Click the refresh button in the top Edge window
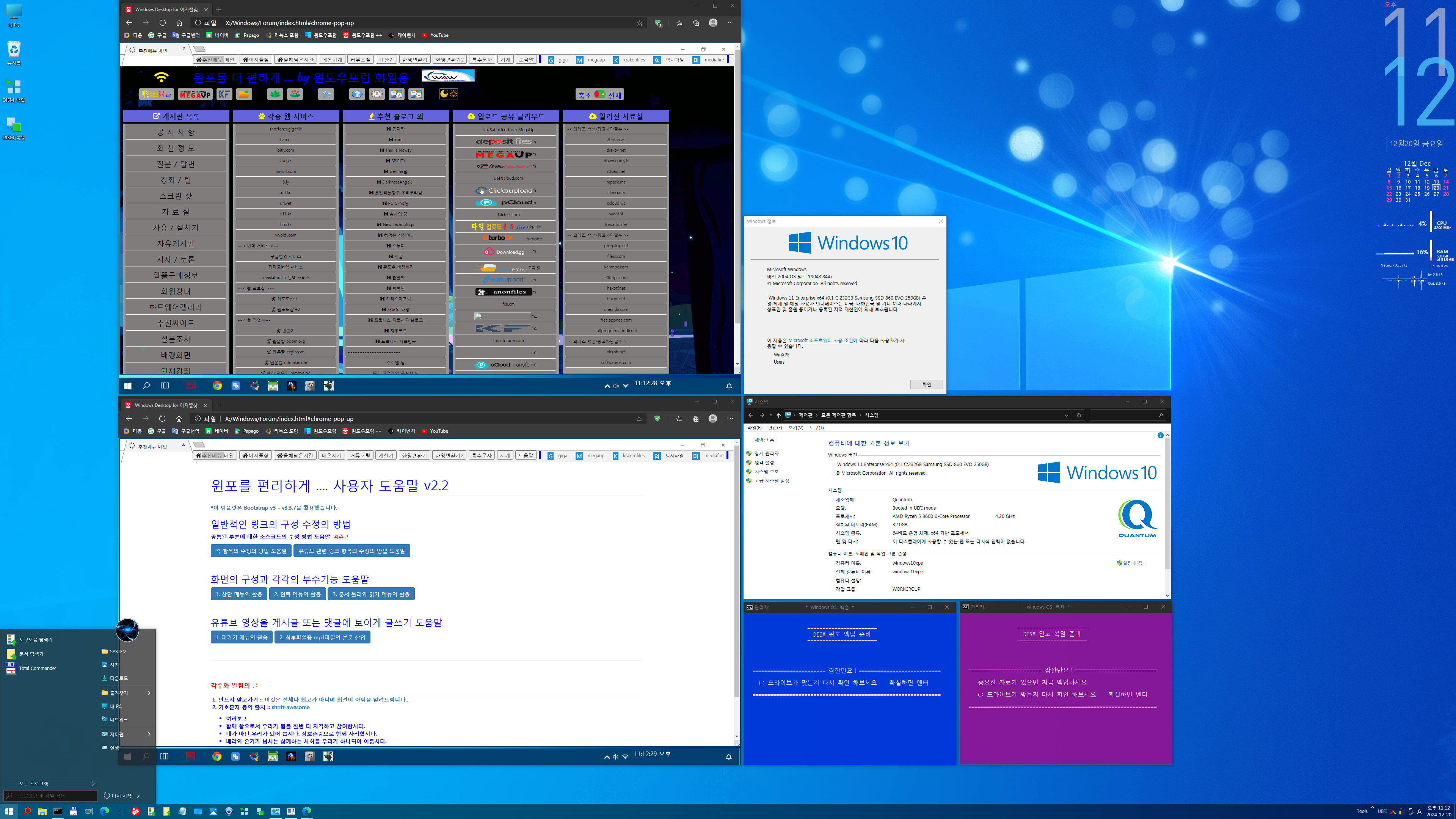The image size is (1456, 819). pos(163,23)
